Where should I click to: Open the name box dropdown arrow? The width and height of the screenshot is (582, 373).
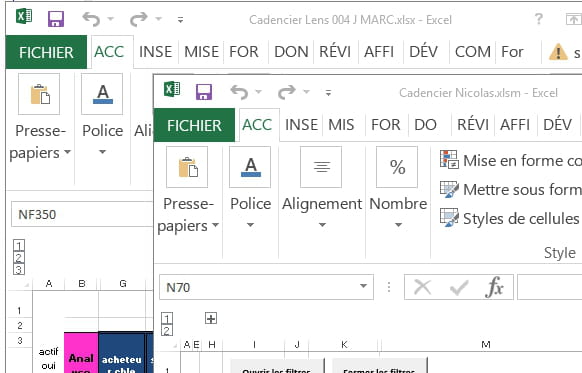point(363,286)
